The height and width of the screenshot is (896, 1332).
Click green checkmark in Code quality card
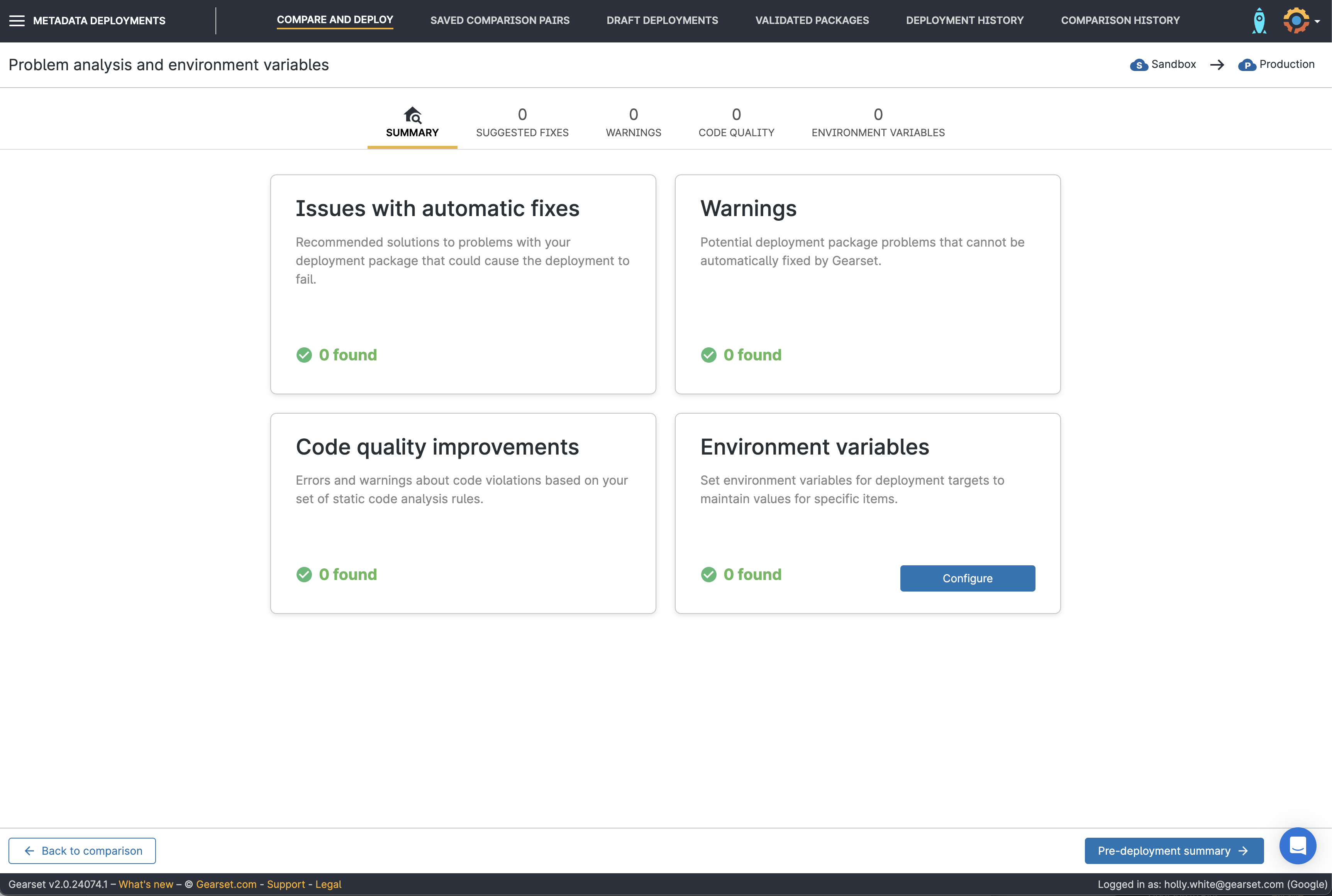304,574
